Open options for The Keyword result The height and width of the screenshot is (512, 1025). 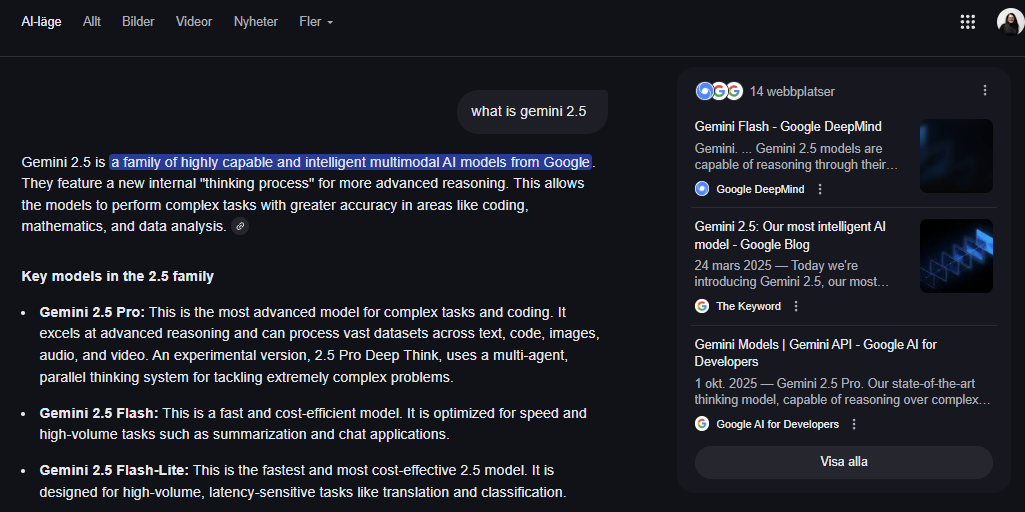796,306
